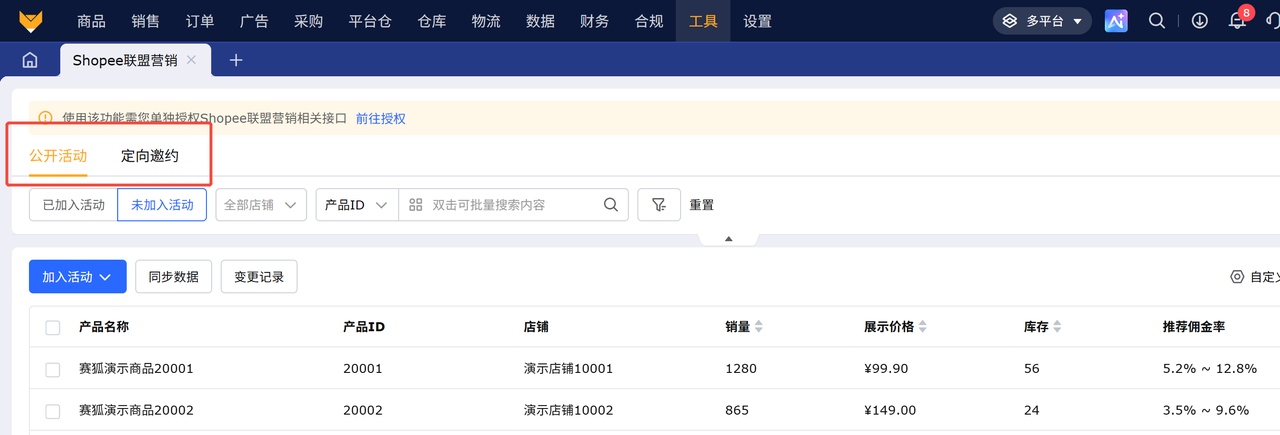Follow the 前往授权 link
The height and width of the screenshot is (435, 1280).
pyautogui.click(x=381, y=118)
